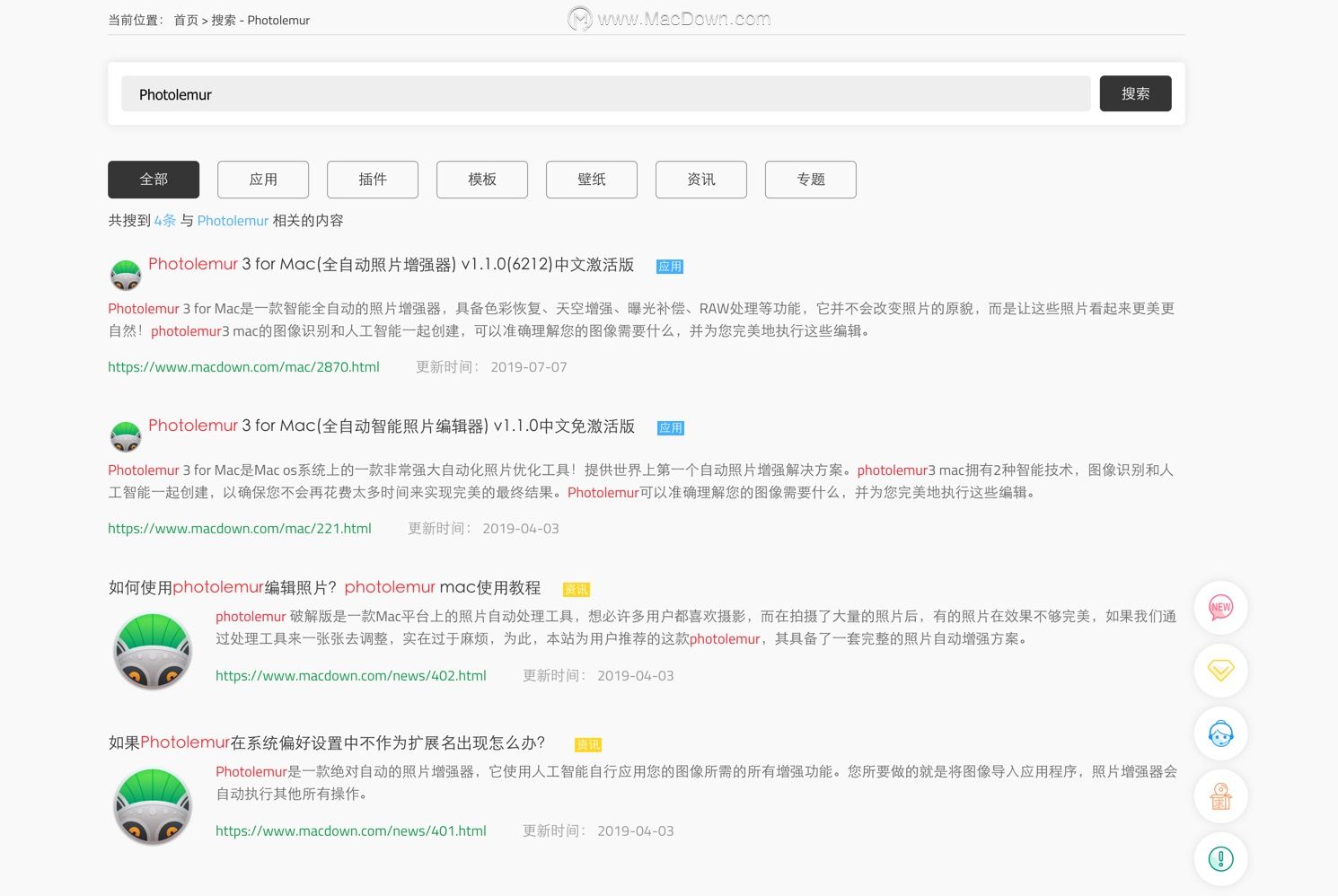Click the description starting 'Photolemur 3 for Mac是Mac os'
The width and height of the screenshot is (1338, 896).
click(x=641, y=481)
